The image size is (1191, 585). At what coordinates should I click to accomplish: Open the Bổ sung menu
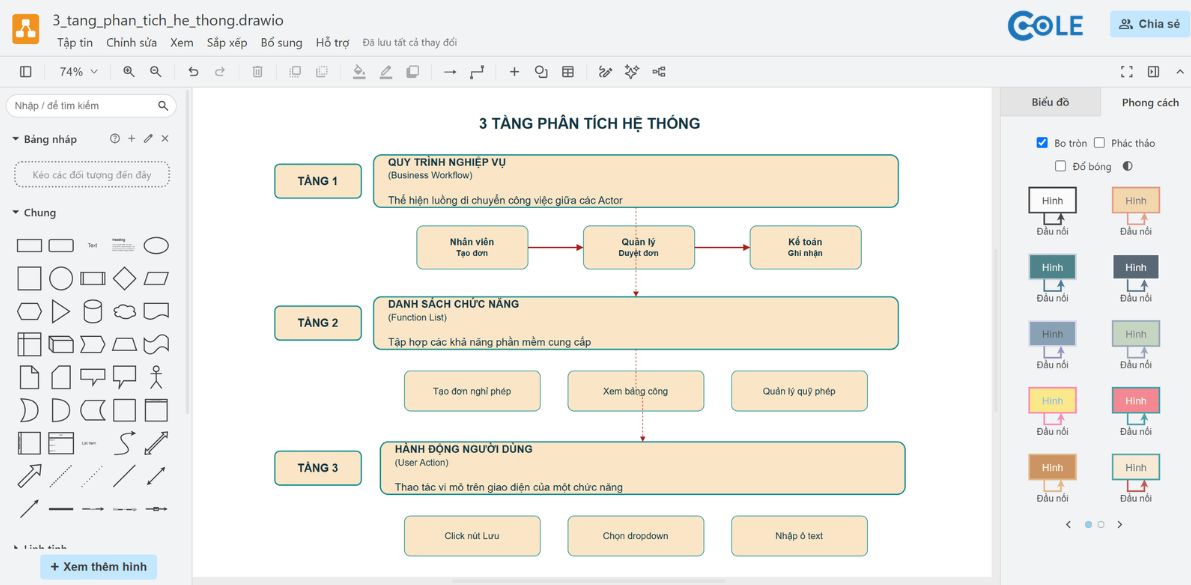[x=281, y=43]
